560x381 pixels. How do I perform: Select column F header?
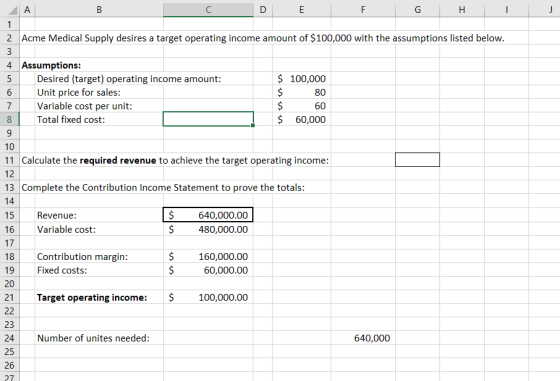tap(363, 10)
